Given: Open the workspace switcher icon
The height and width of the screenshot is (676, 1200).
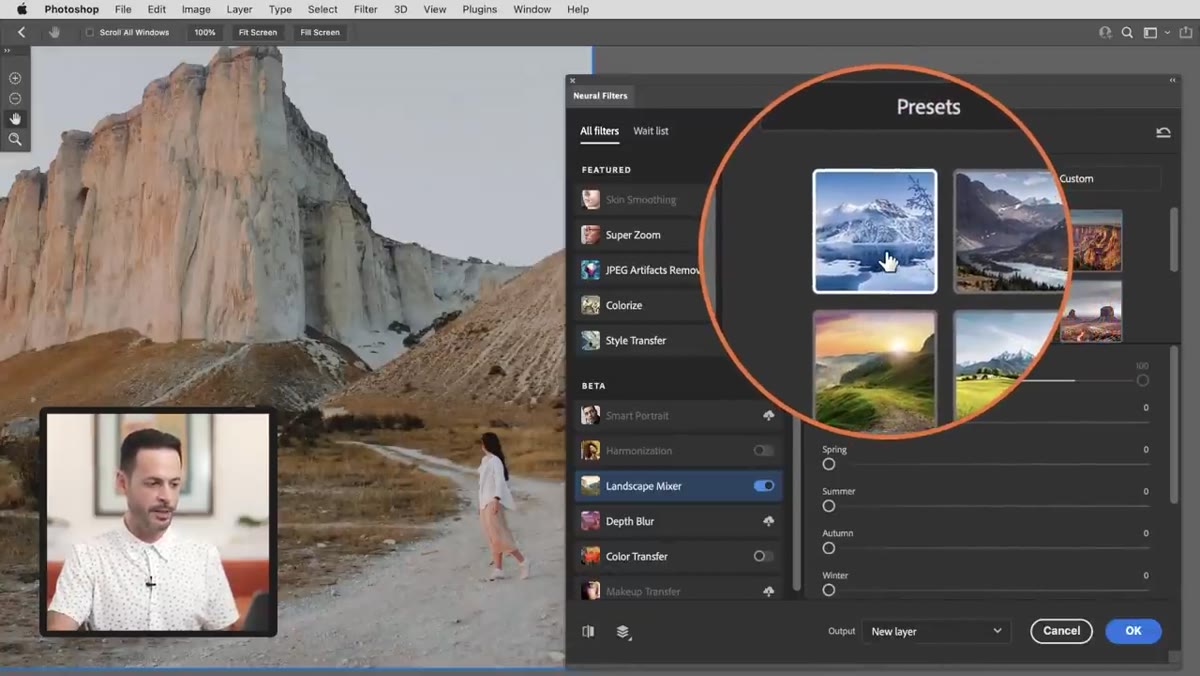Looking at the screenshot, I should tap(1150, 32).
